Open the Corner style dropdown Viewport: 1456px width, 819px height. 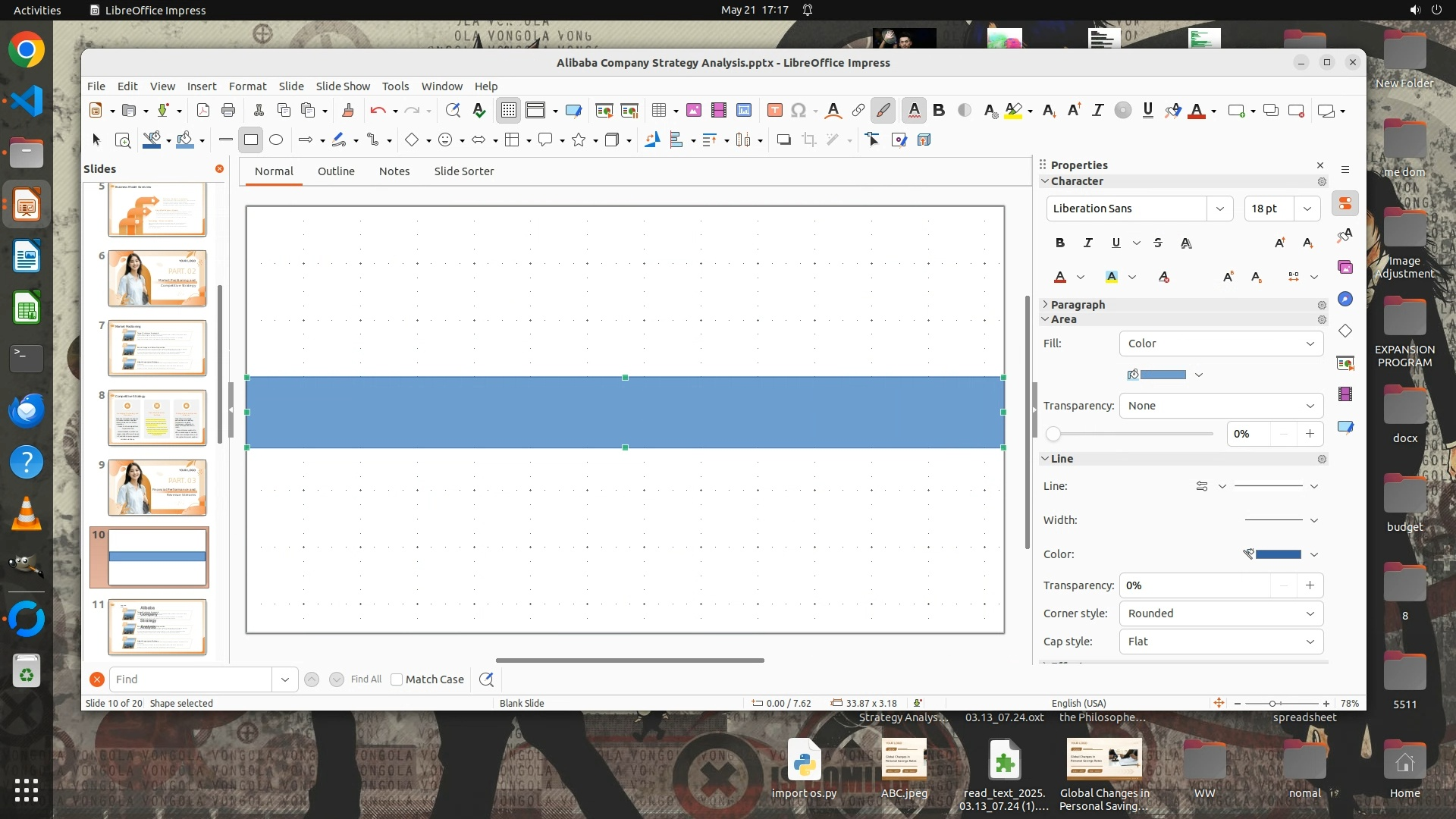1221,613
